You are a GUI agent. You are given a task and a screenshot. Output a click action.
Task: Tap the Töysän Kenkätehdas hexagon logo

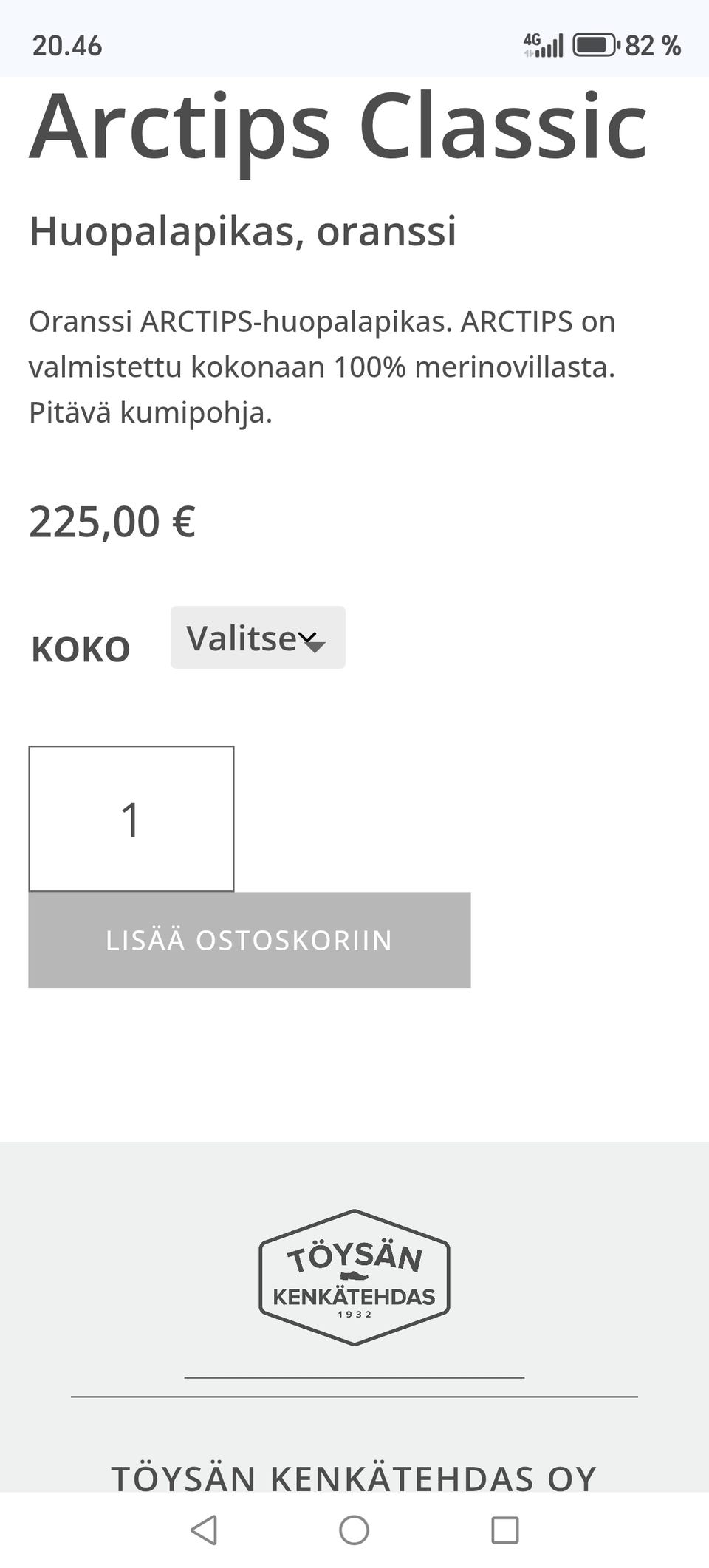(x=354, y=1277)
